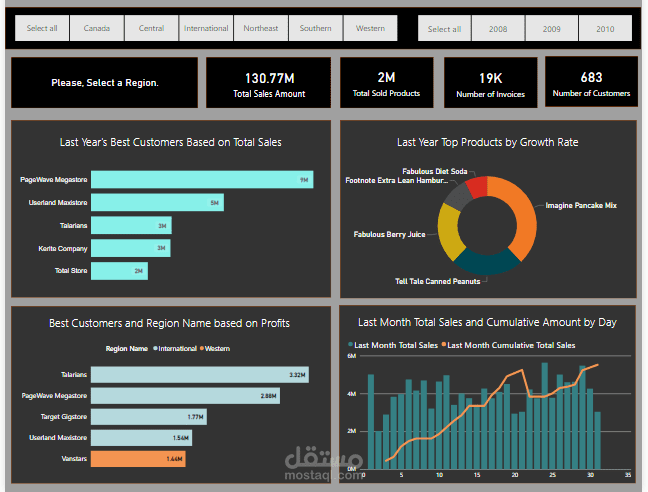The height and width of the screenshot is (492, 648).
Task: Click Last Month Cumulative Total Sales legend item
Action: pyautogui.click(x=508, y=345)
